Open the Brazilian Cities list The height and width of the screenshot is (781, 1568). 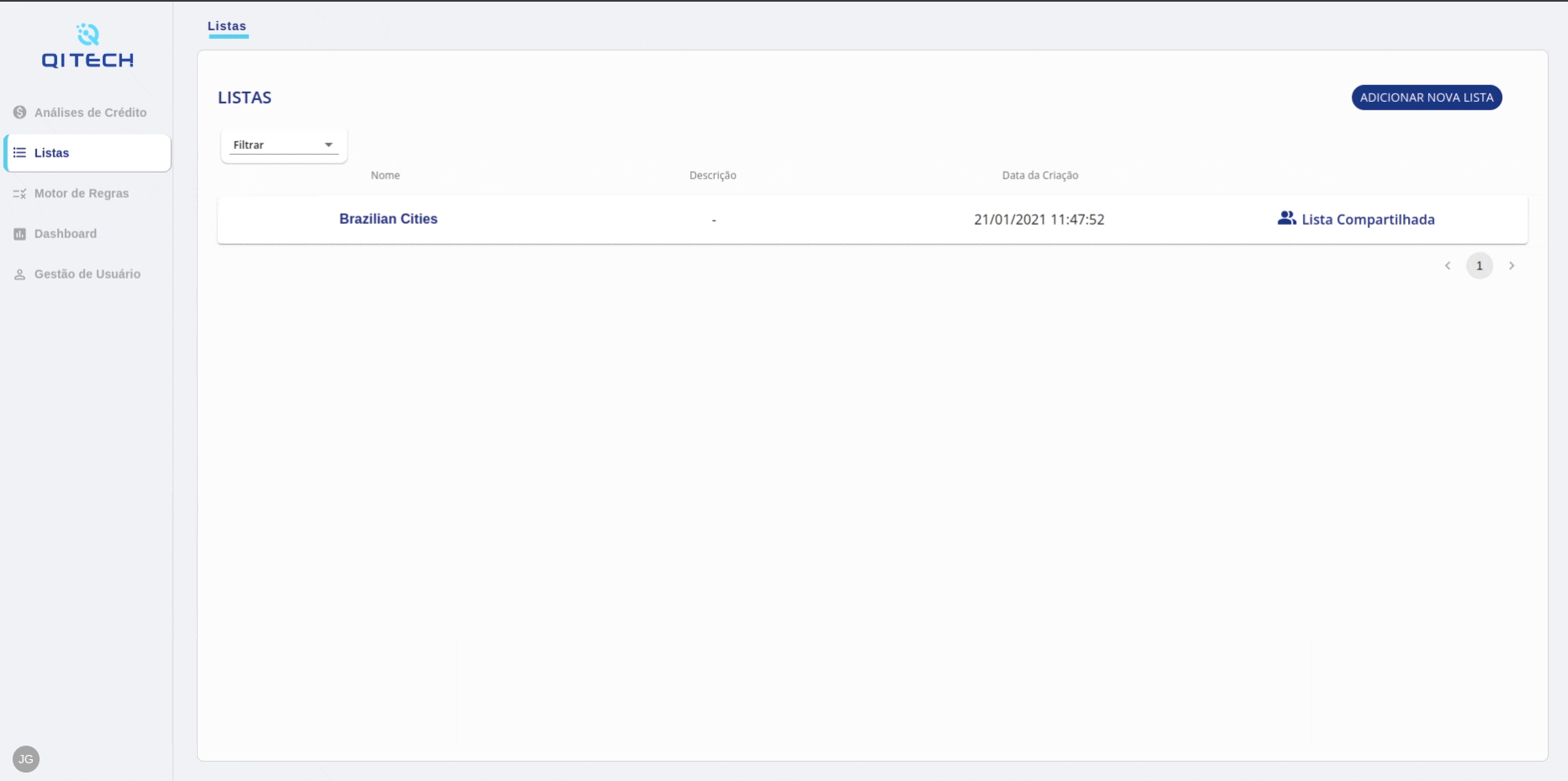[x=388, y=219]
